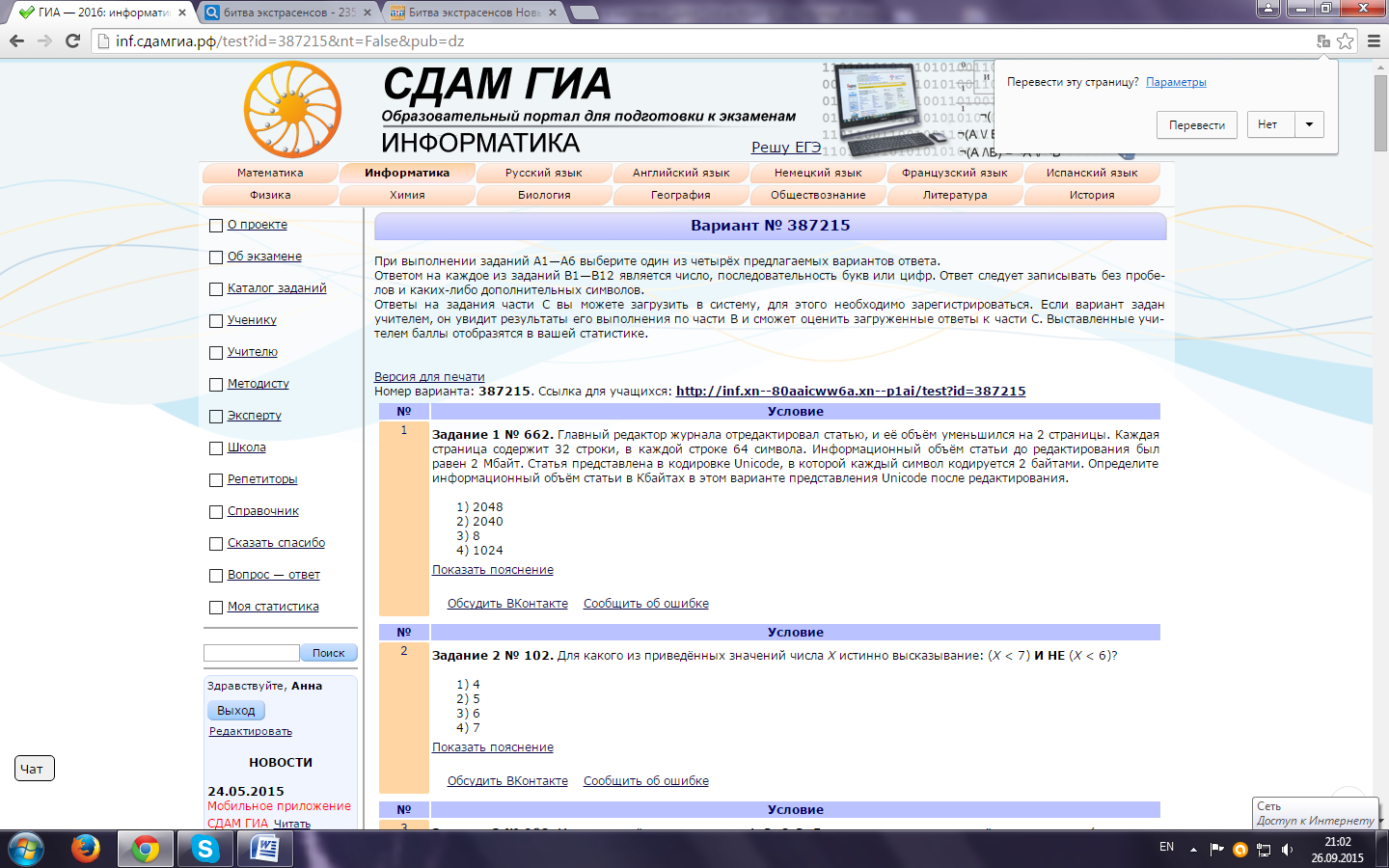Open the 'Чат' button
This screenshot has height=868, width=1389.
[x=35, y=769]
